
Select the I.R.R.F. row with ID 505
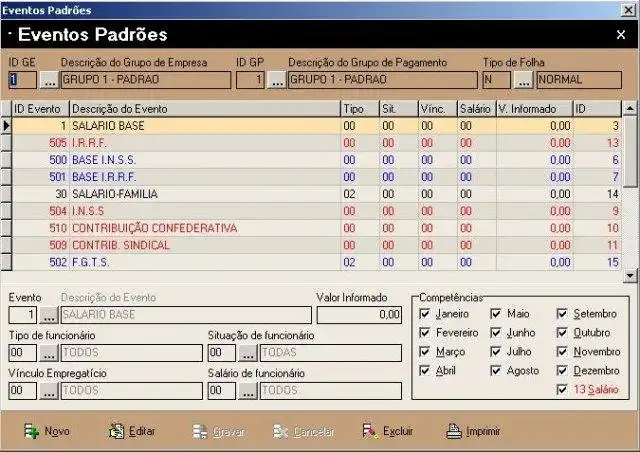tap(316, 143)
